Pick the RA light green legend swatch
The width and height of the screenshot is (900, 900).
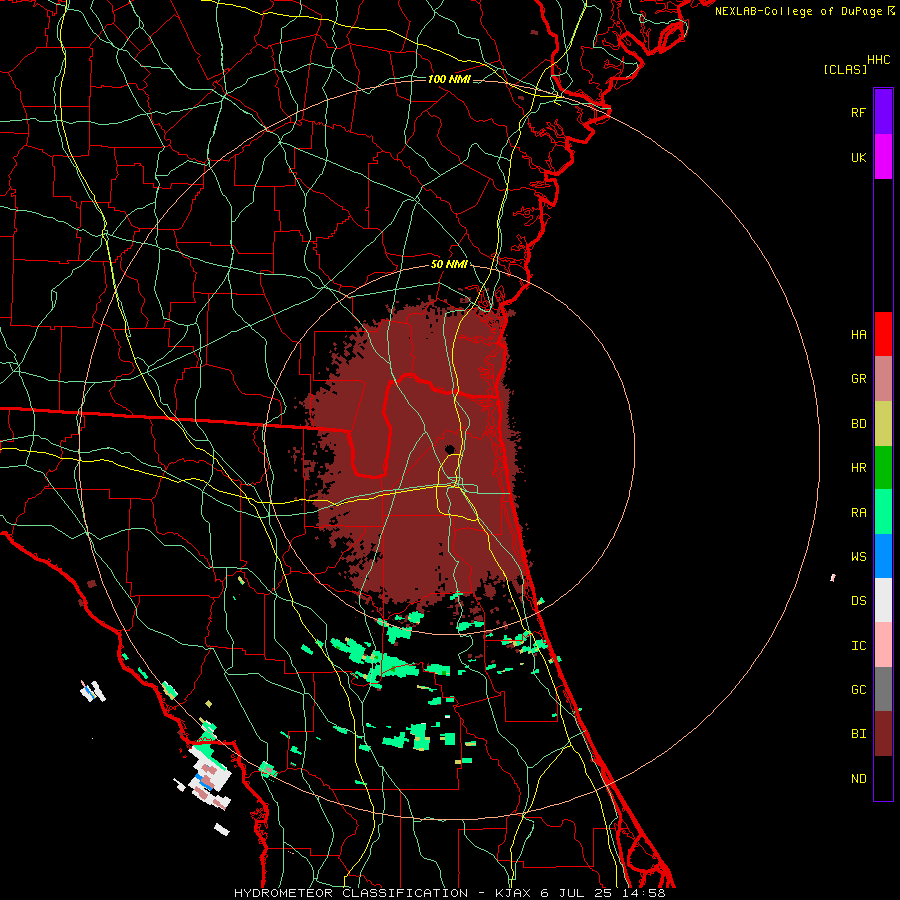pos(883,512)
